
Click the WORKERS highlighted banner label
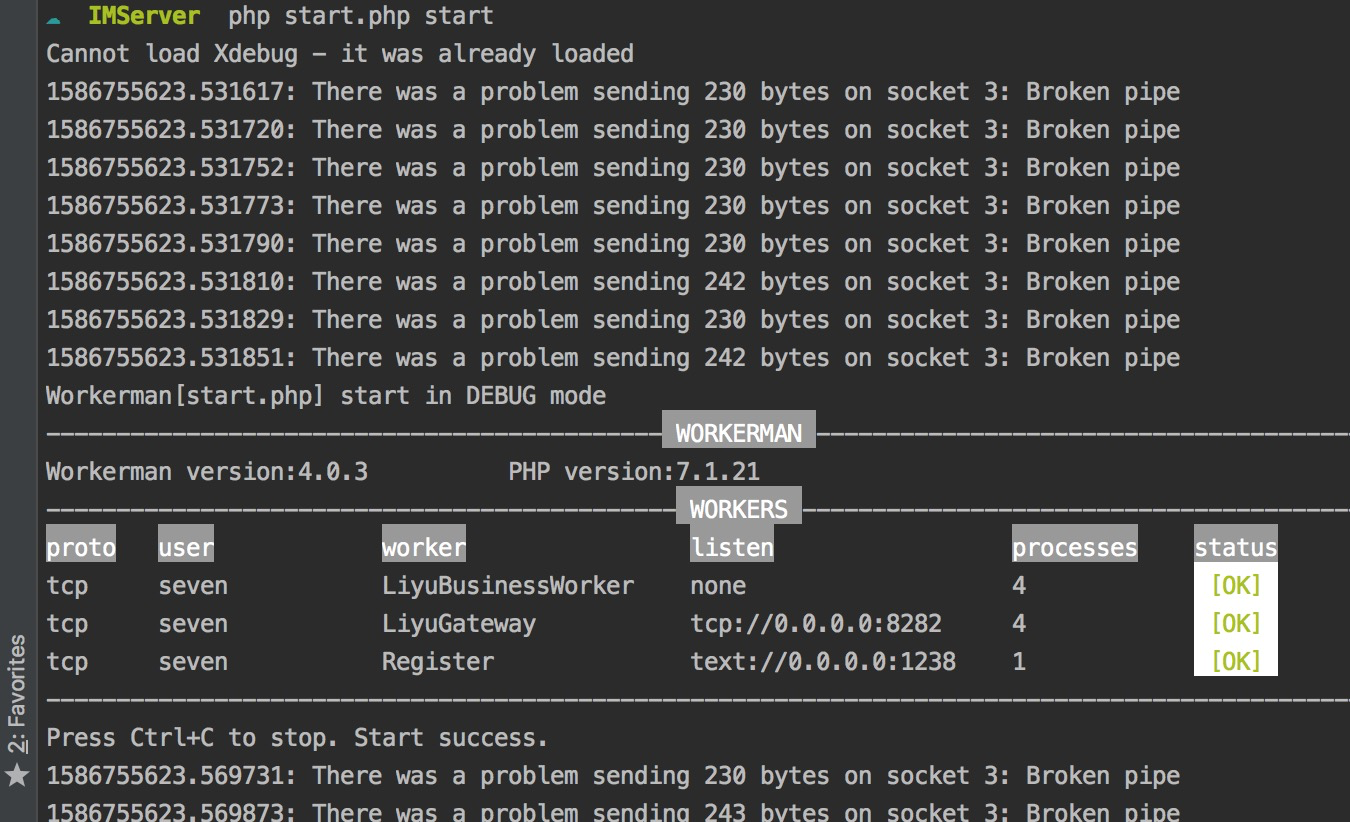738,509
